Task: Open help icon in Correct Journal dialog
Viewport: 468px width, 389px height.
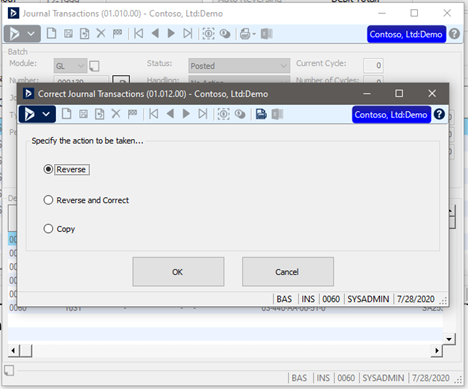Action: click(x=439, y=114)
